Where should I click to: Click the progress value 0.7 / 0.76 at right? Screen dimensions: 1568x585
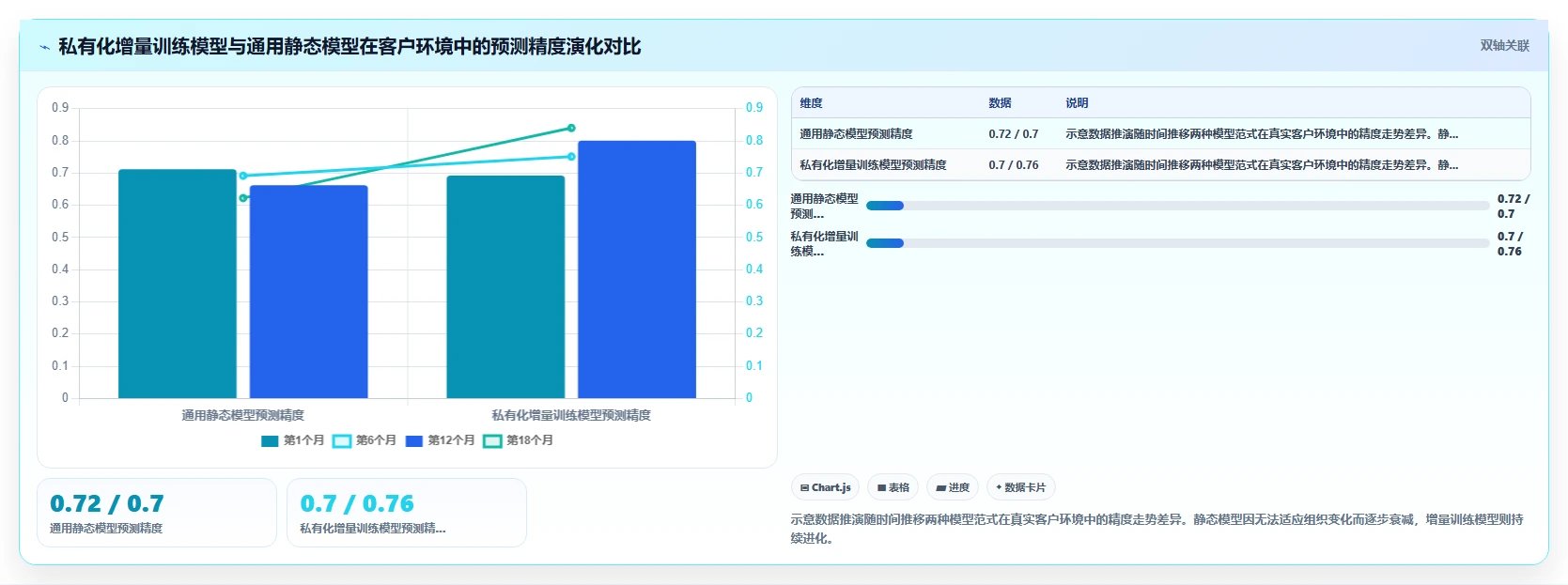1510,244
